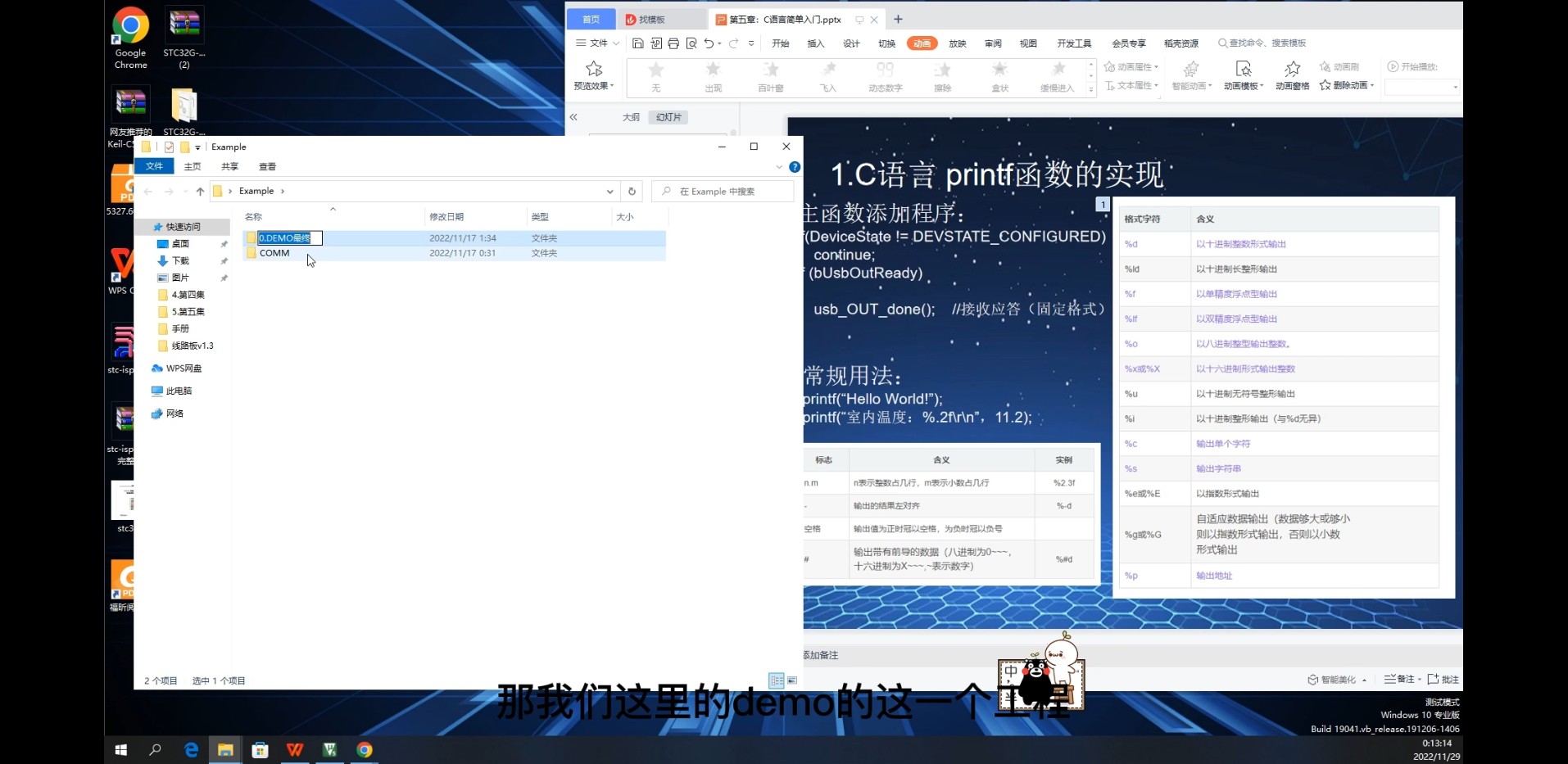Expand the animation gallery more arrow

1090,90
